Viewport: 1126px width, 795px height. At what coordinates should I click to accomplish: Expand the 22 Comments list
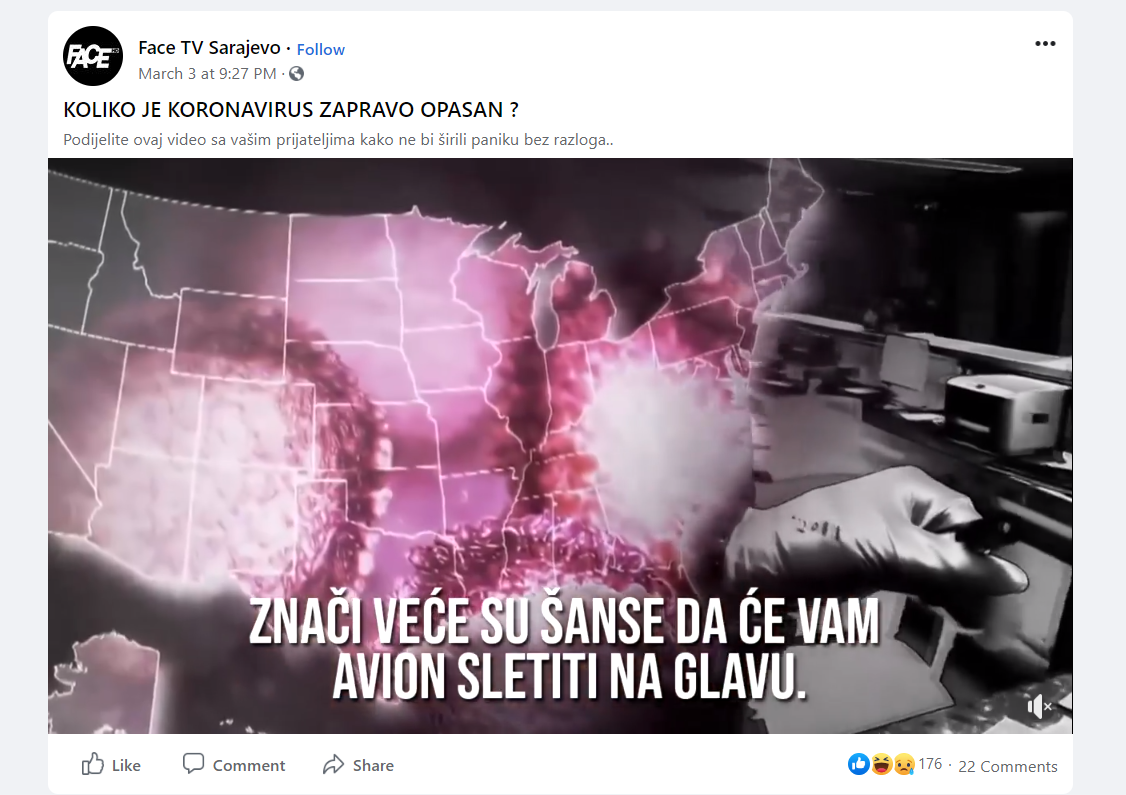click(x=1008, y=767)
